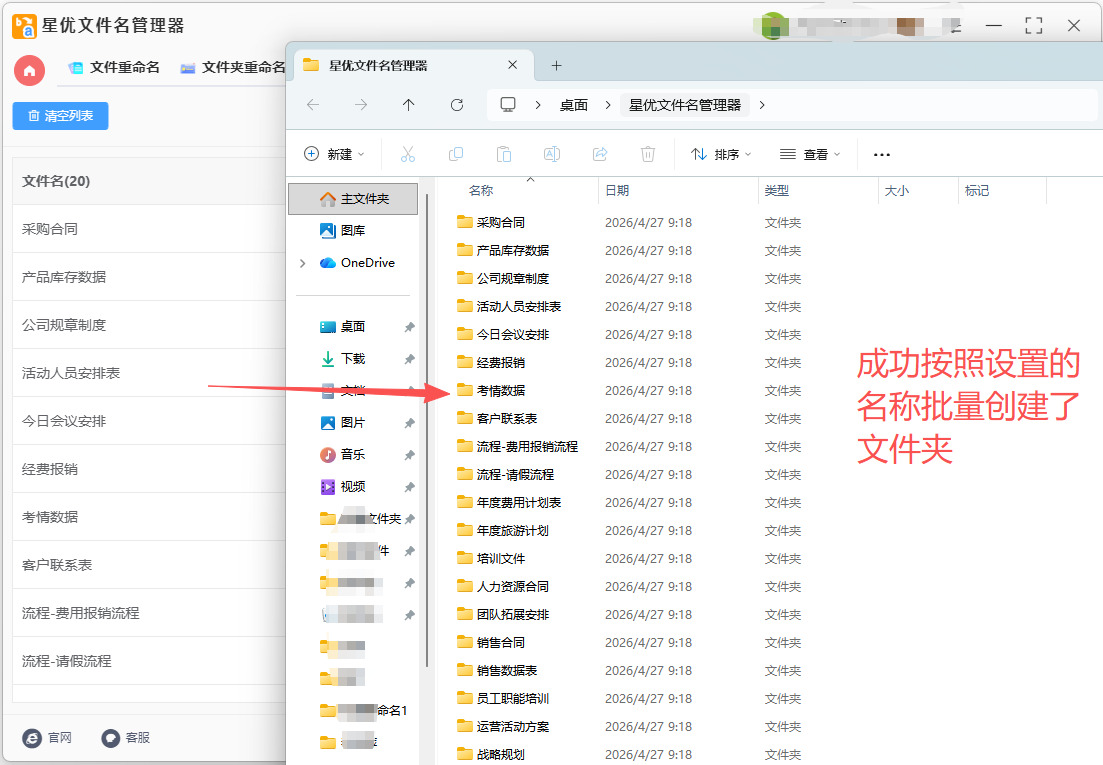Click the delete trash icon in toolbar
The width and height of the screenshot is (1103, 765).
click(648, 154)
